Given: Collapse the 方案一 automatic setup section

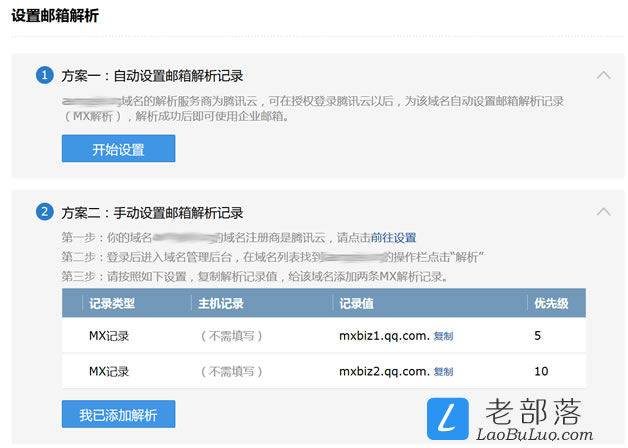Looking at the screenshot, I should (602, 75).
